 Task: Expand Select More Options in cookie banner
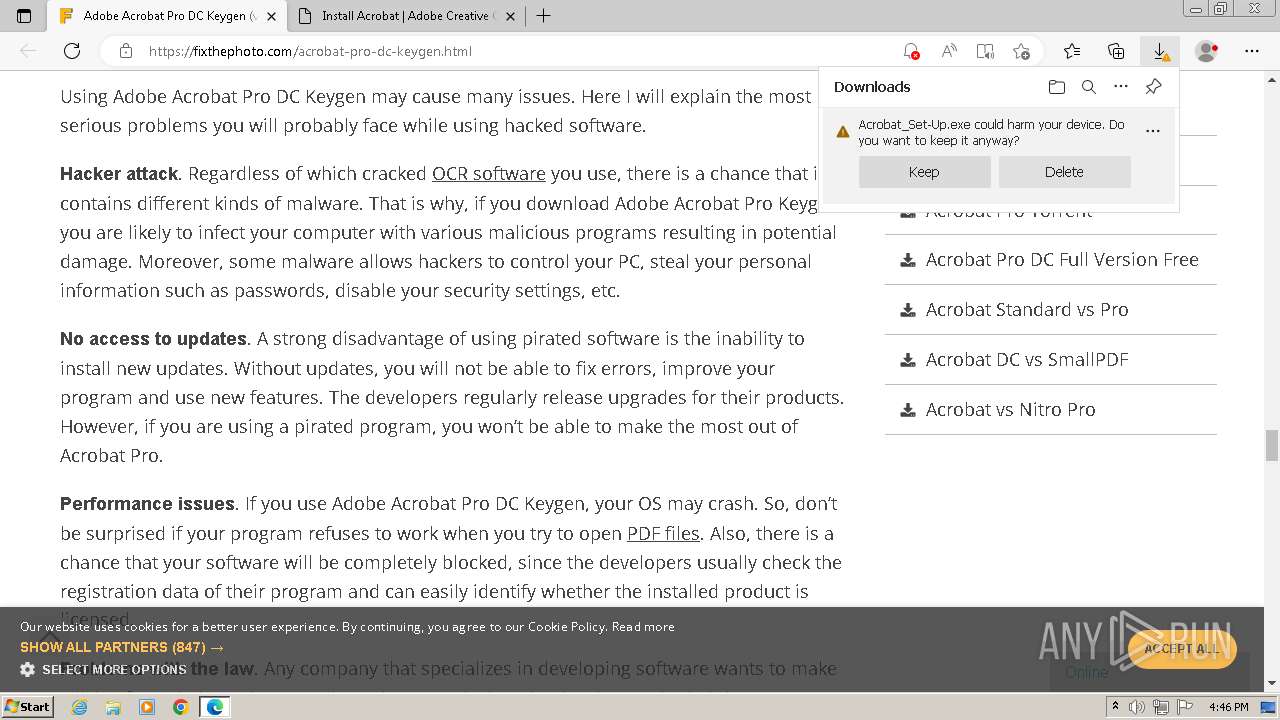(103, 669)
